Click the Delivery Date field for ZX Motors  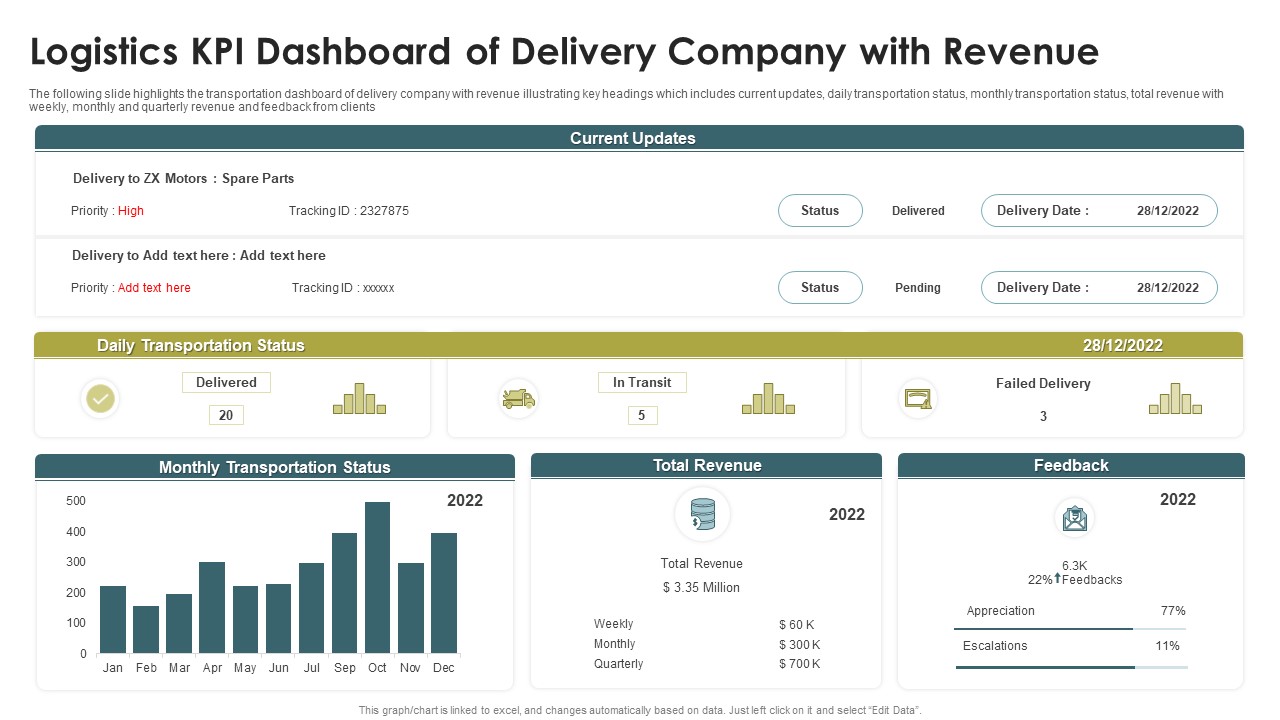[1099, 211]
